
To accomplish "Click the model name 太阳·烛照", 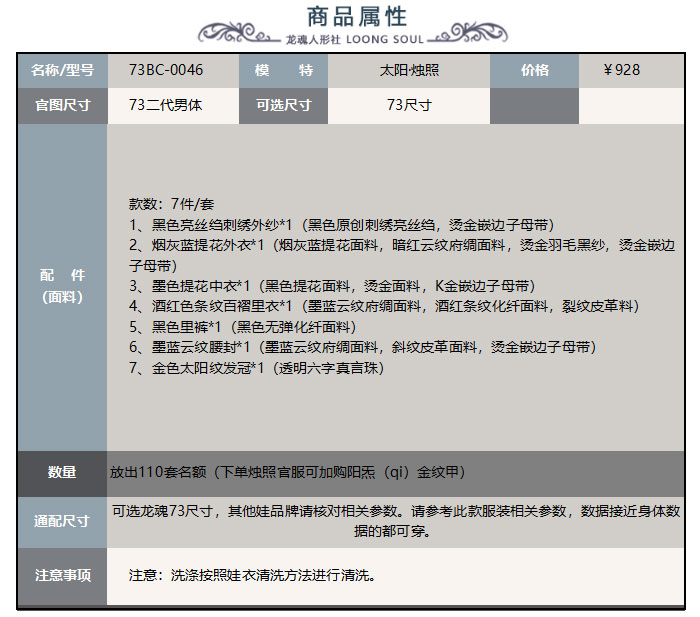I will [x=408, y=70].
